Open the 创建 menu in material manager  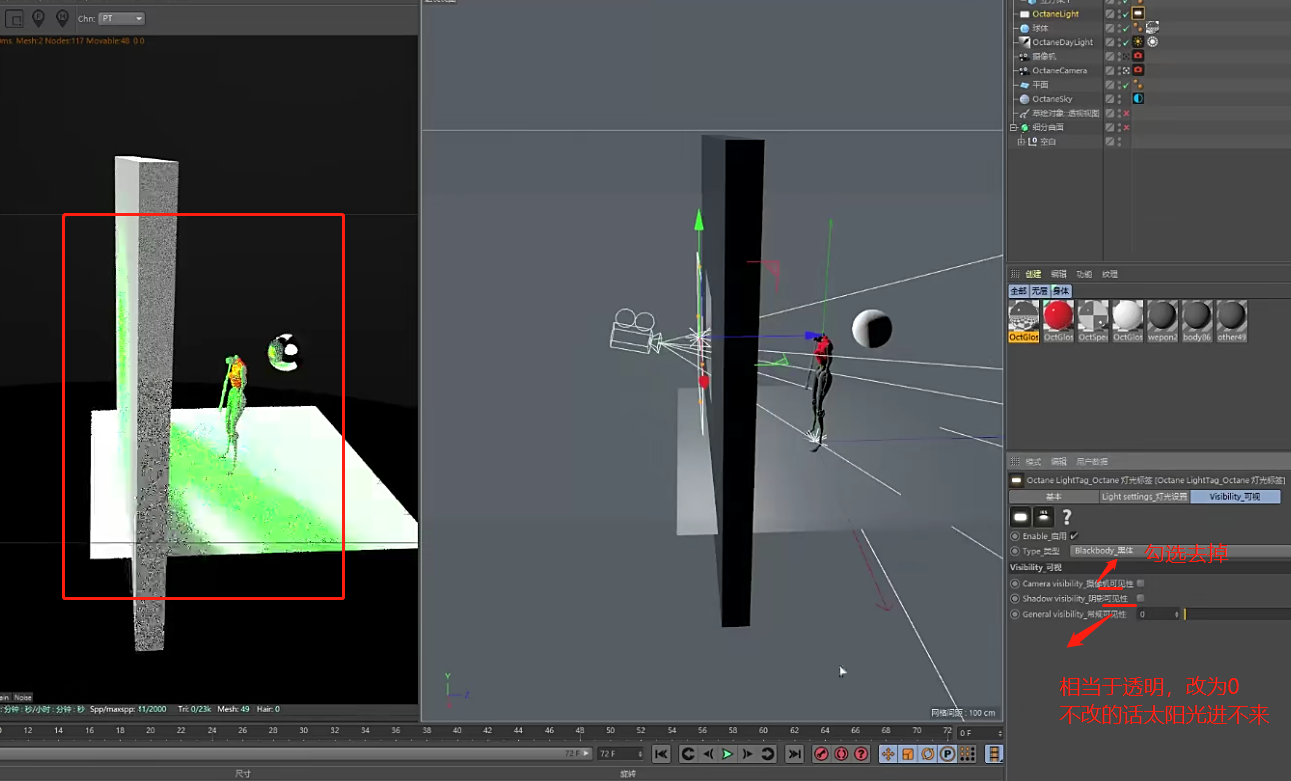point(1033,274)
